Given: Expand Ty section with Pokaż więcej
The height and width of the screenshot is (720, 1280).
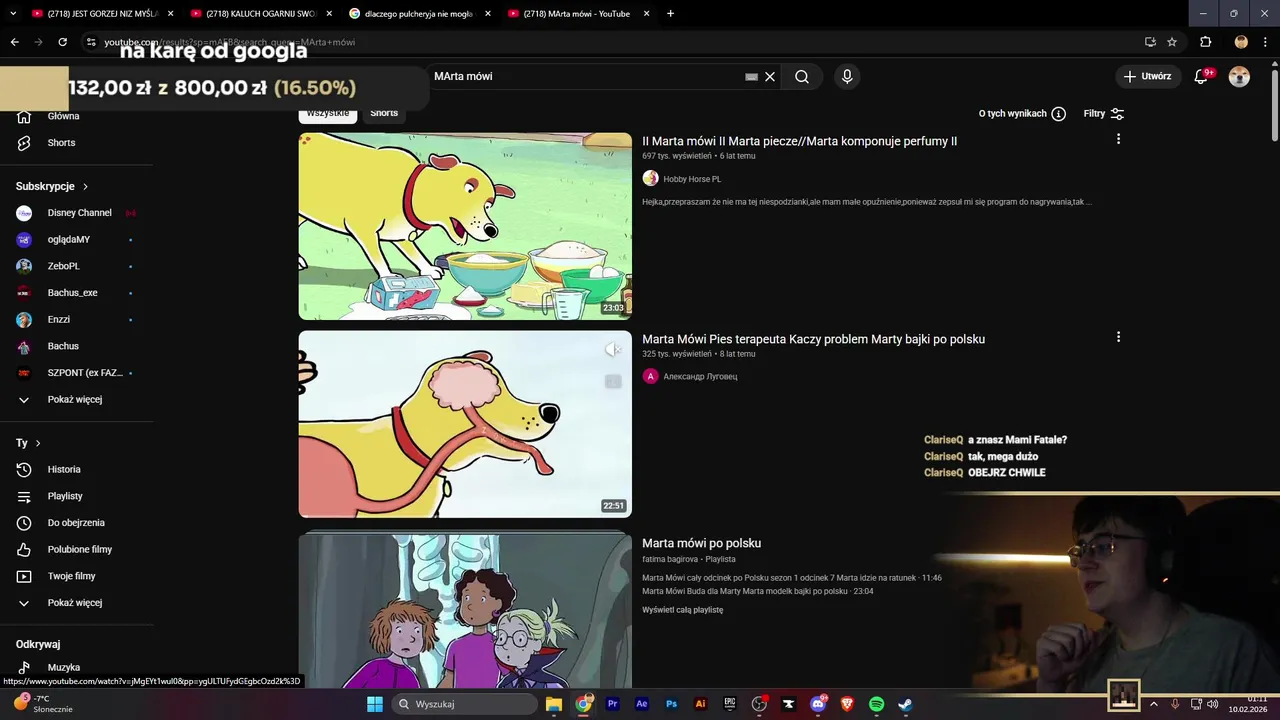Looking at the screenshot, I should [x=77, y=603].
